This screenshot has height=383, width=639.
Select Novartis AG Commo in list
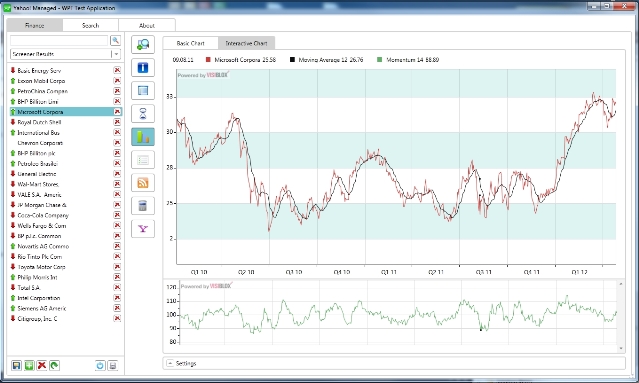(66, 246)
